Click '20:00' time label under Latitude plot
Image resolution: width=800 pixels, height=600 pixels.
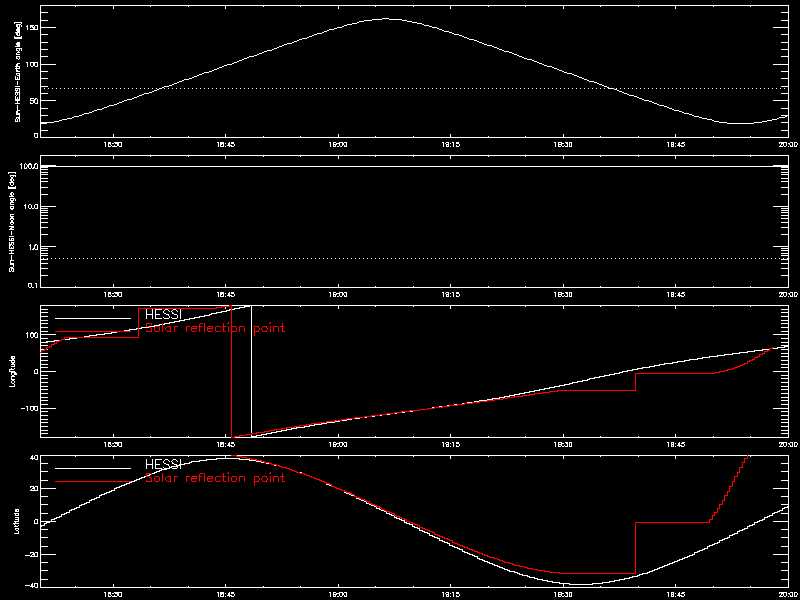[789, 595]
